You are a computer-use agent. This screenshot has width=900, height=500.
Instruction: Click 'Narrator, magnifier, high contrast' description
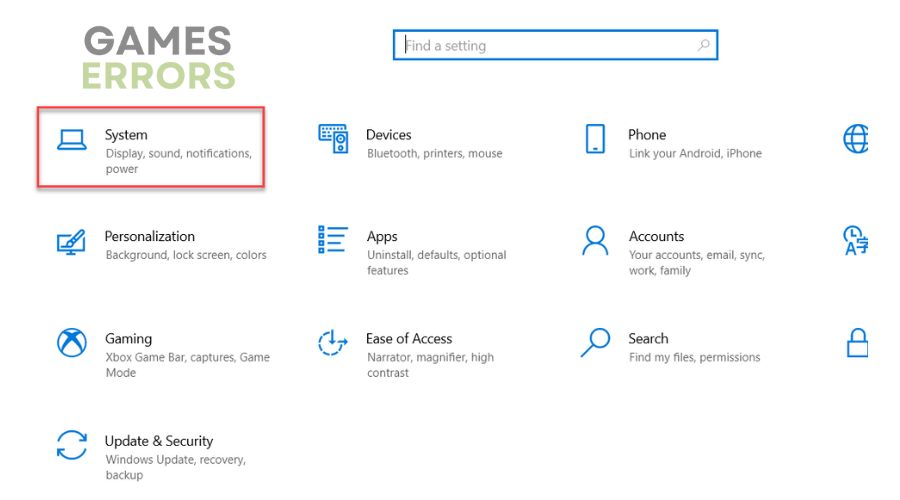tap(430, 365)
